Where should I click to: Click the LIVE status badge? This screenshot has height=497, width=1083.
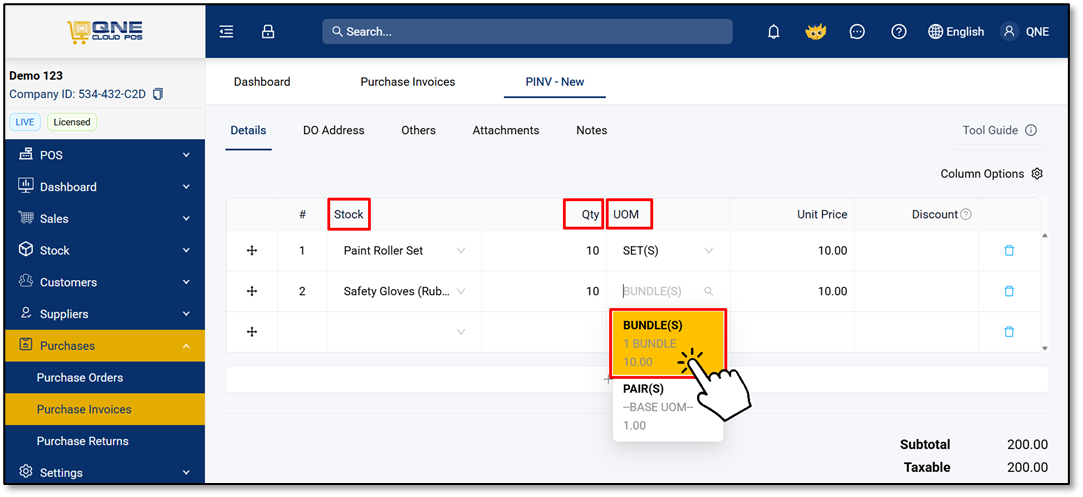[25, 122]
